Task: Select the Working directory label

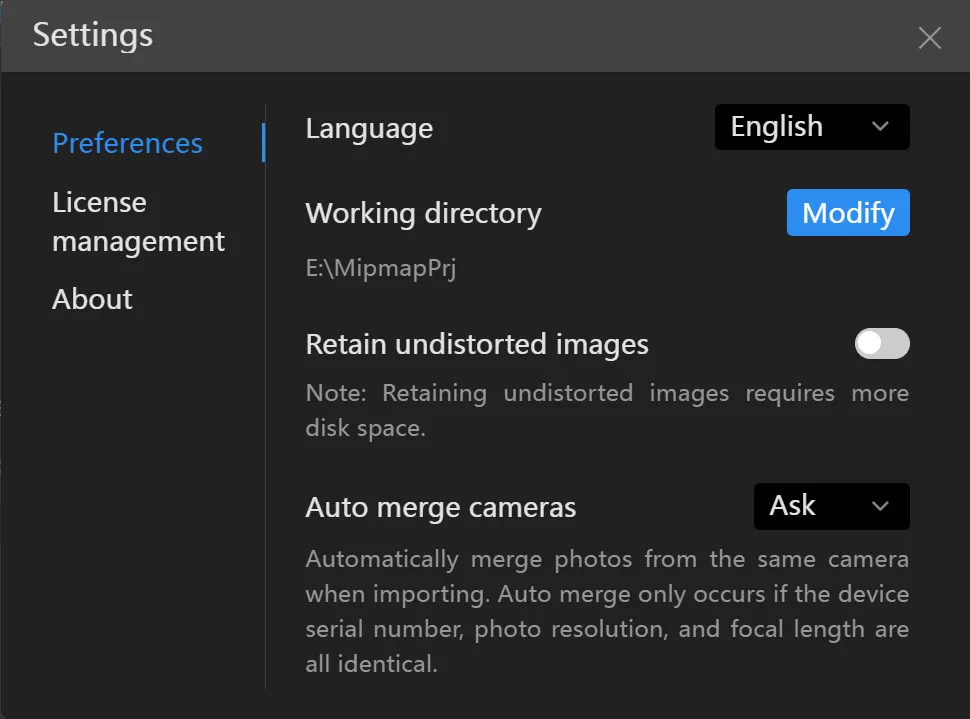Action: click(x=423, y=214)
